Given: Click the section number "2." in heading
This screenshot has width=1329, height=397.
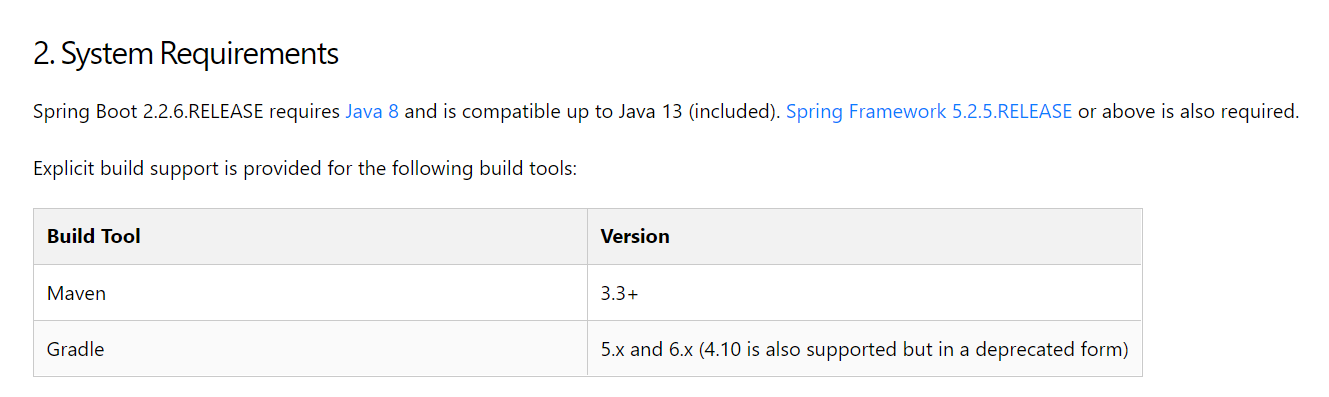Looking at the screenshot, I should [44, 54].
